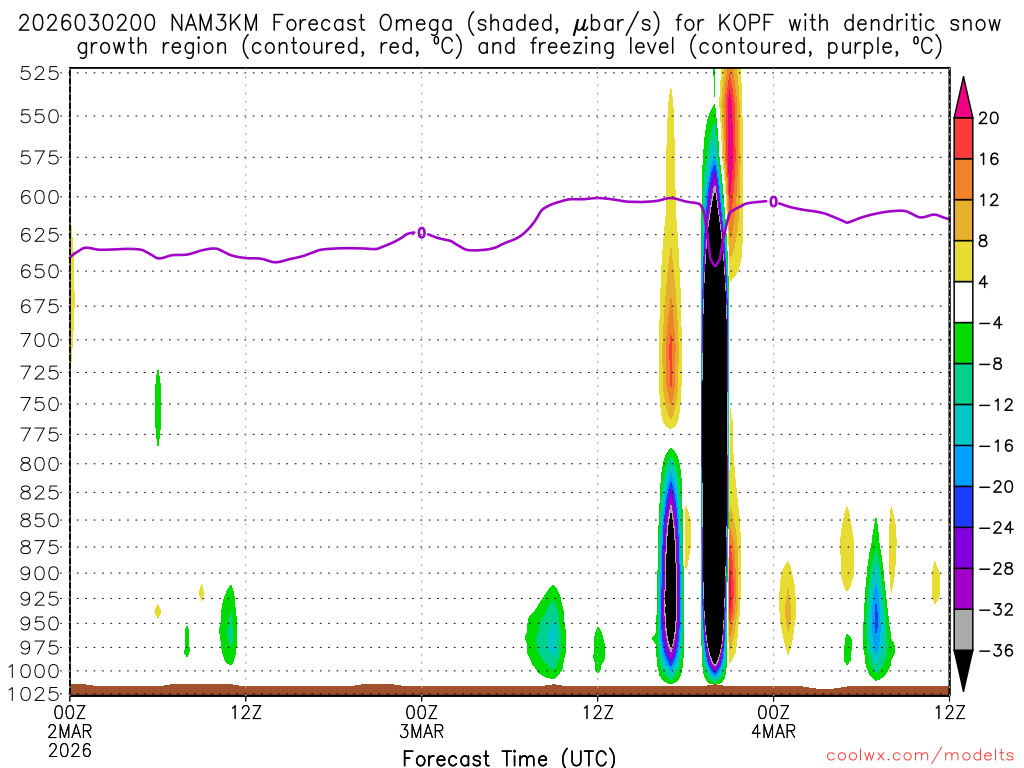The image size is (1024, 768).
Task: Click the "2026030200" run time in title
Action: coord(87,24)
